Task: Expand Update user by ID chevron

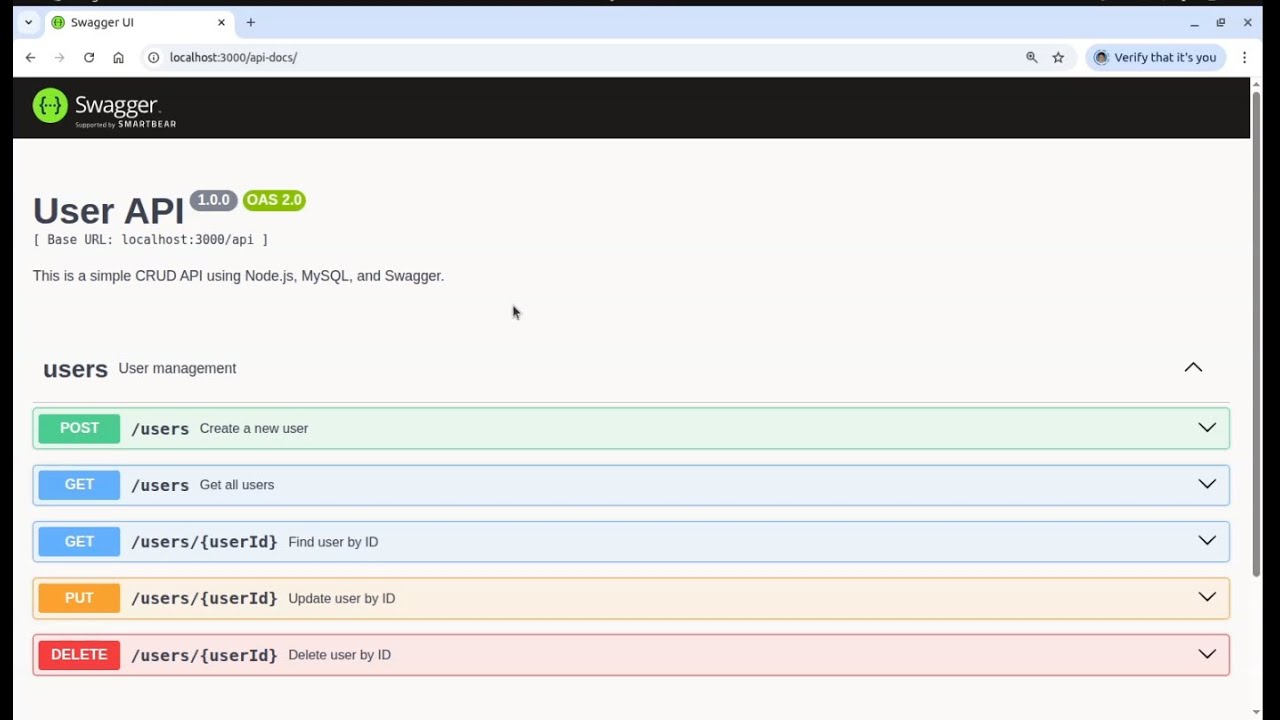Action: [1207, 597]
